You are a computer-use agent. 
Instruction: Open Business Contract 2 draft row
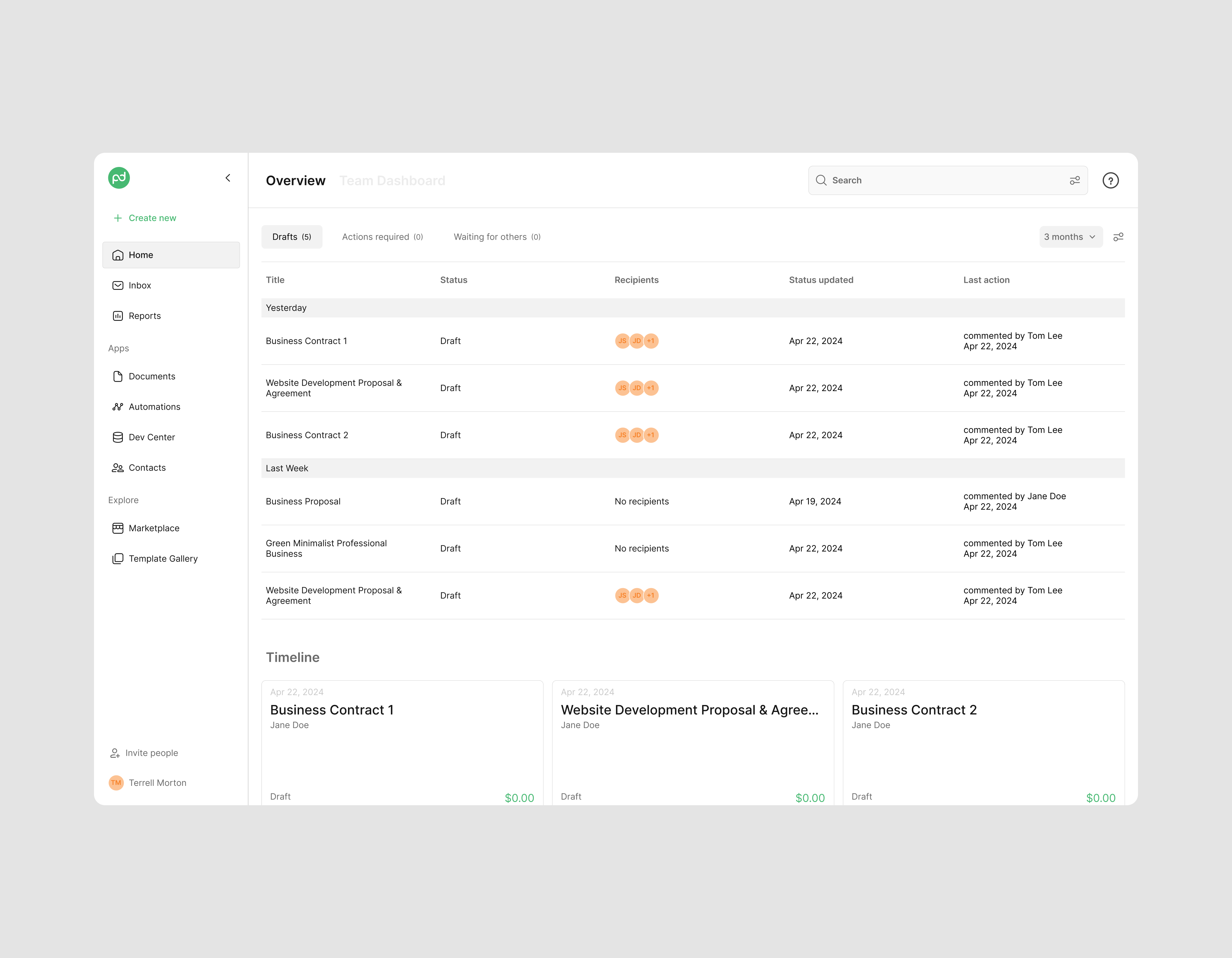[x=693, y=435]
